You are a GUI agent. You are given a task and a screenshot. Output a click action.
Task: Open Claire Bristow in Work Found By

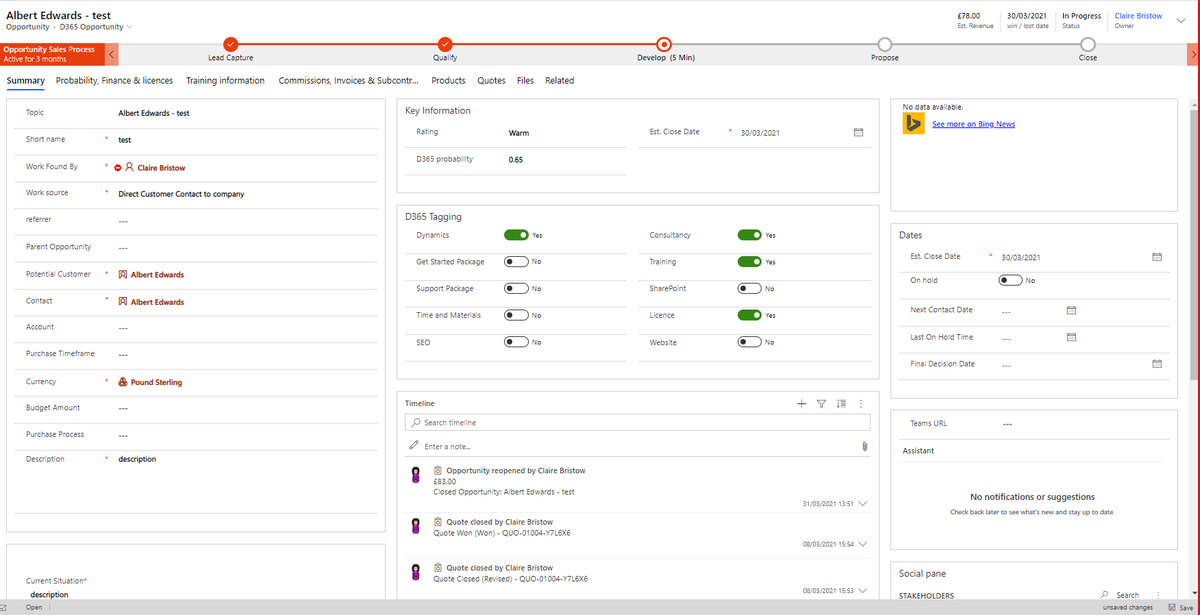(x=161, y=168)
